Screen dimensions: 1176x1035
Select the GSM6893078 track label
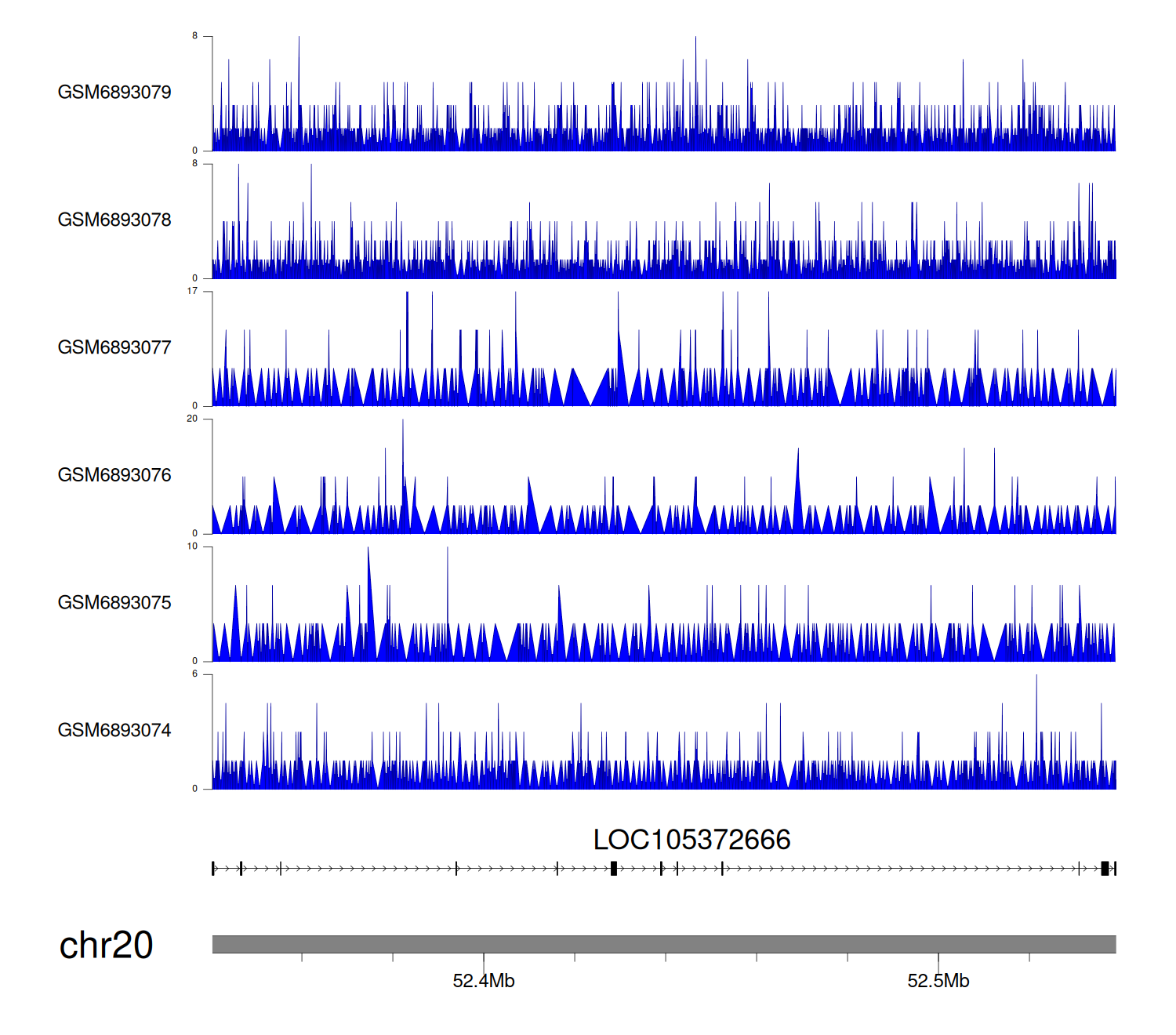point(114,220)
